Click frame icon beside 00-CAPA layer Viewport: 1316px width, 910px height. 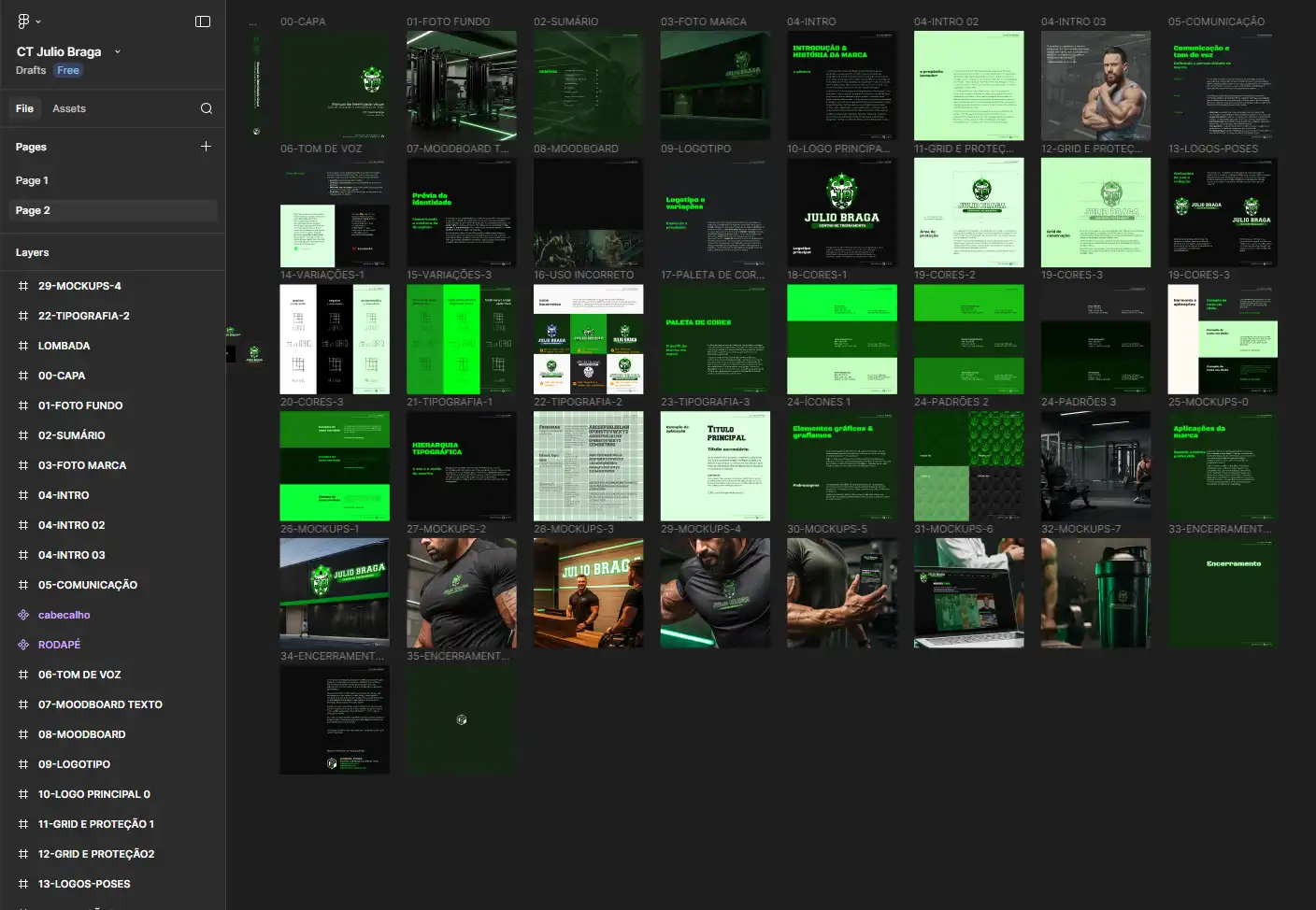pyautogui.click(x=23, y=376)
